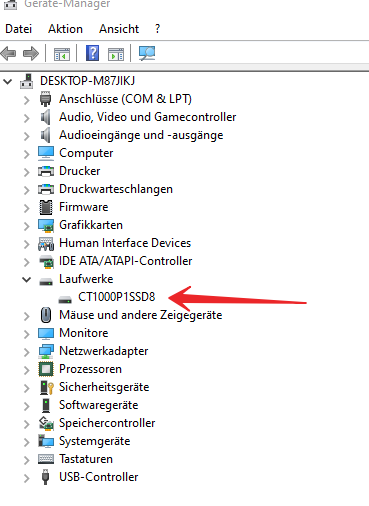Collapse the DESKTOP-M87JIKJ root node

coord(8,81)
